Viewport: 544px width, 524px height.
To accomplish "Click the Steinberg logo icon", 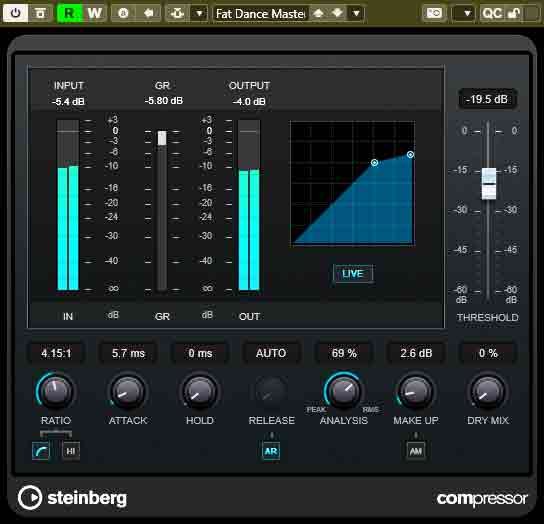I will [30, 498].
